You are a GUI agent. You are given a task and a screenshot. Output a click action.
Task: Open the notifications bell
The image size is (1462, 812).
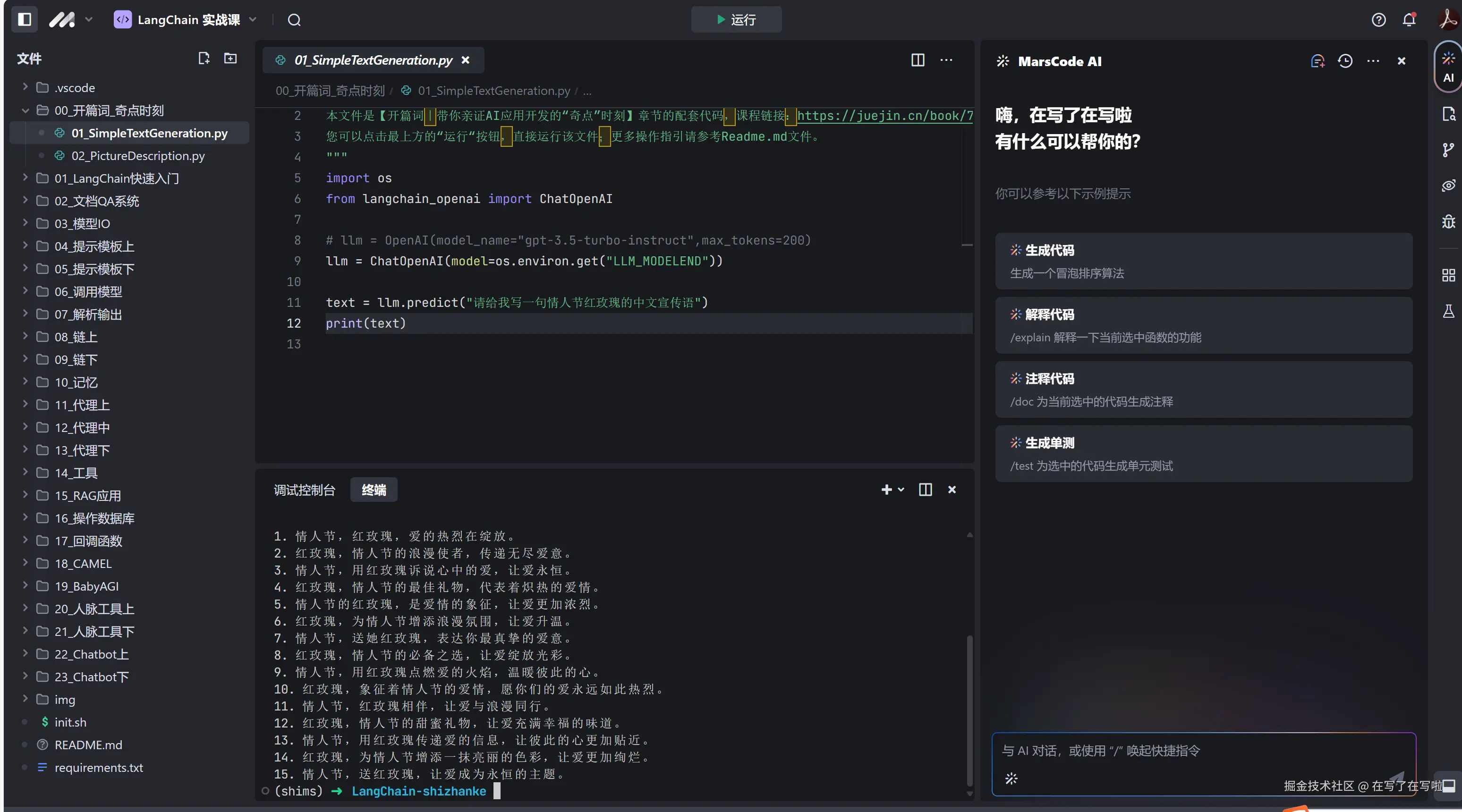(x=1409, y=20)
